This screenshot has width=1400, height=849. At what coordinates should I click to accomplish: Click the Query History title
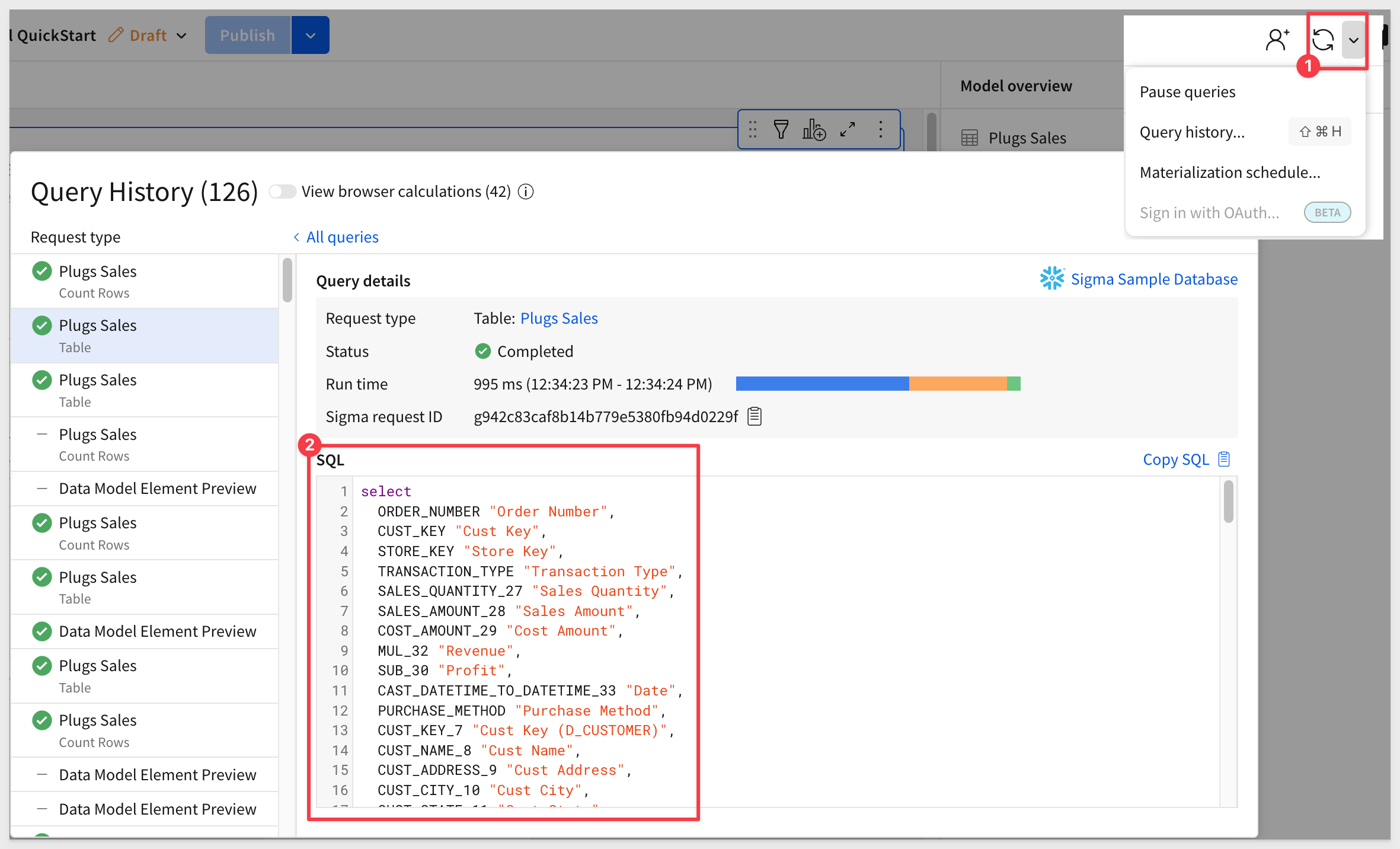[x=144, y=191]
